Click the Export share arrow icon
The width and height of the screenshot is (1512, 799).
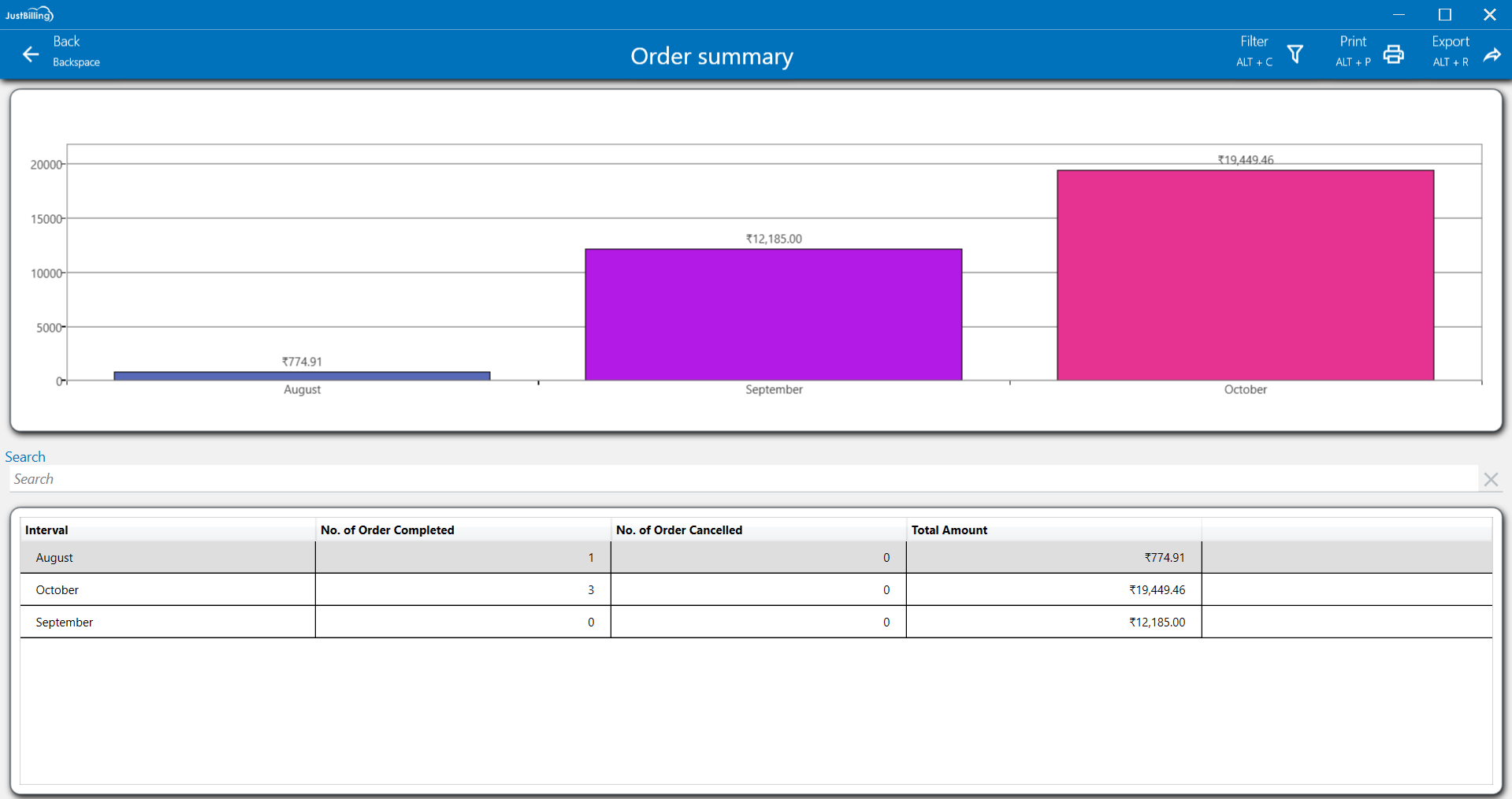pos(1492,54)
